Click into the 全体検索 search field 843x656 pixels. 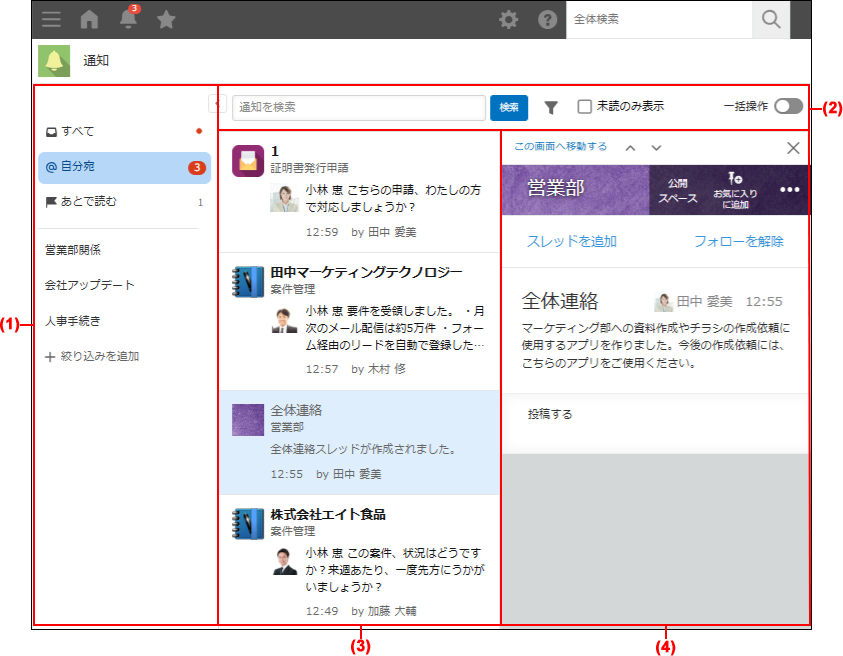point(659,19)
